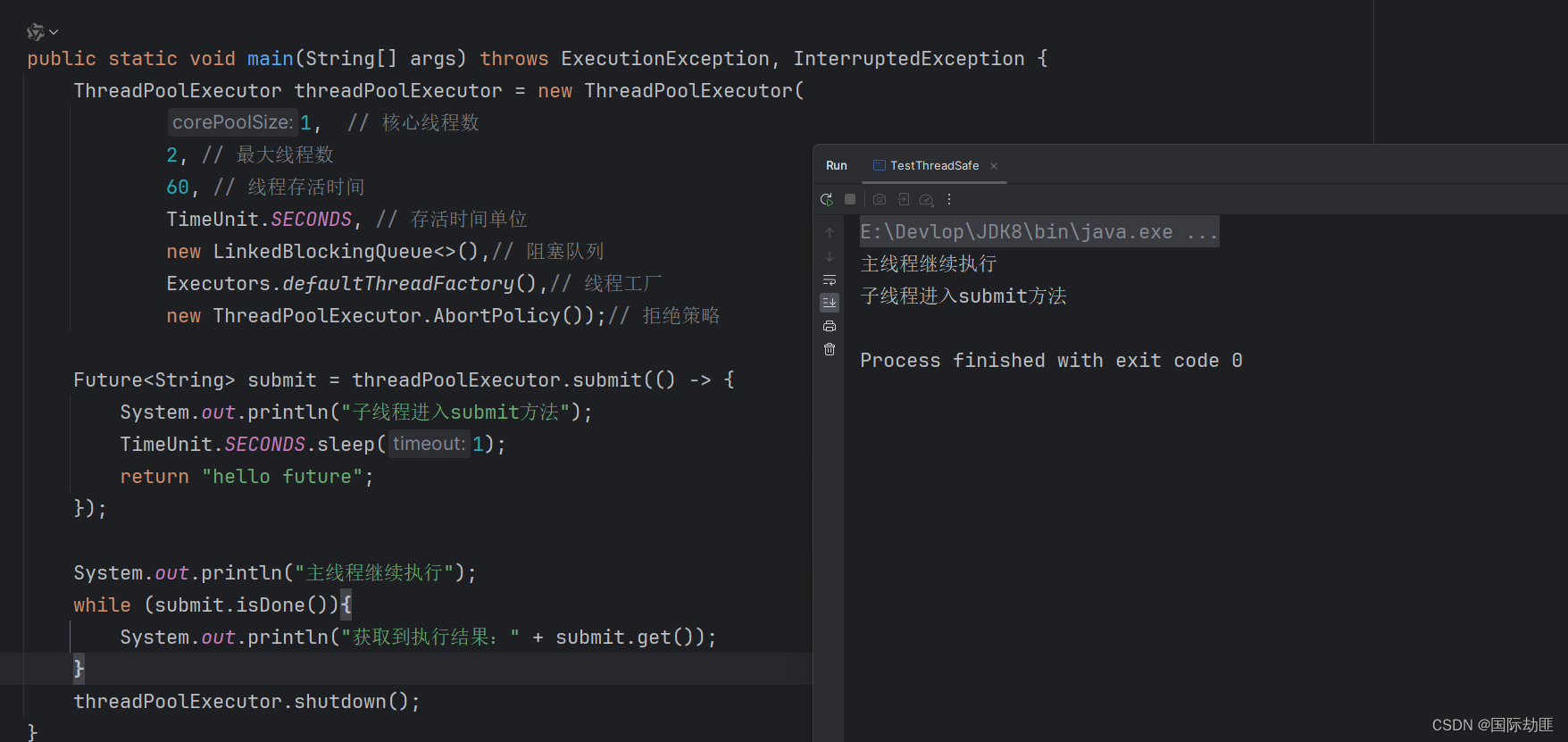1568x742 pixels.
Task: Click the SECONDS constant in TimeUnit.SECONDS, line
Action: pos(312,220)
